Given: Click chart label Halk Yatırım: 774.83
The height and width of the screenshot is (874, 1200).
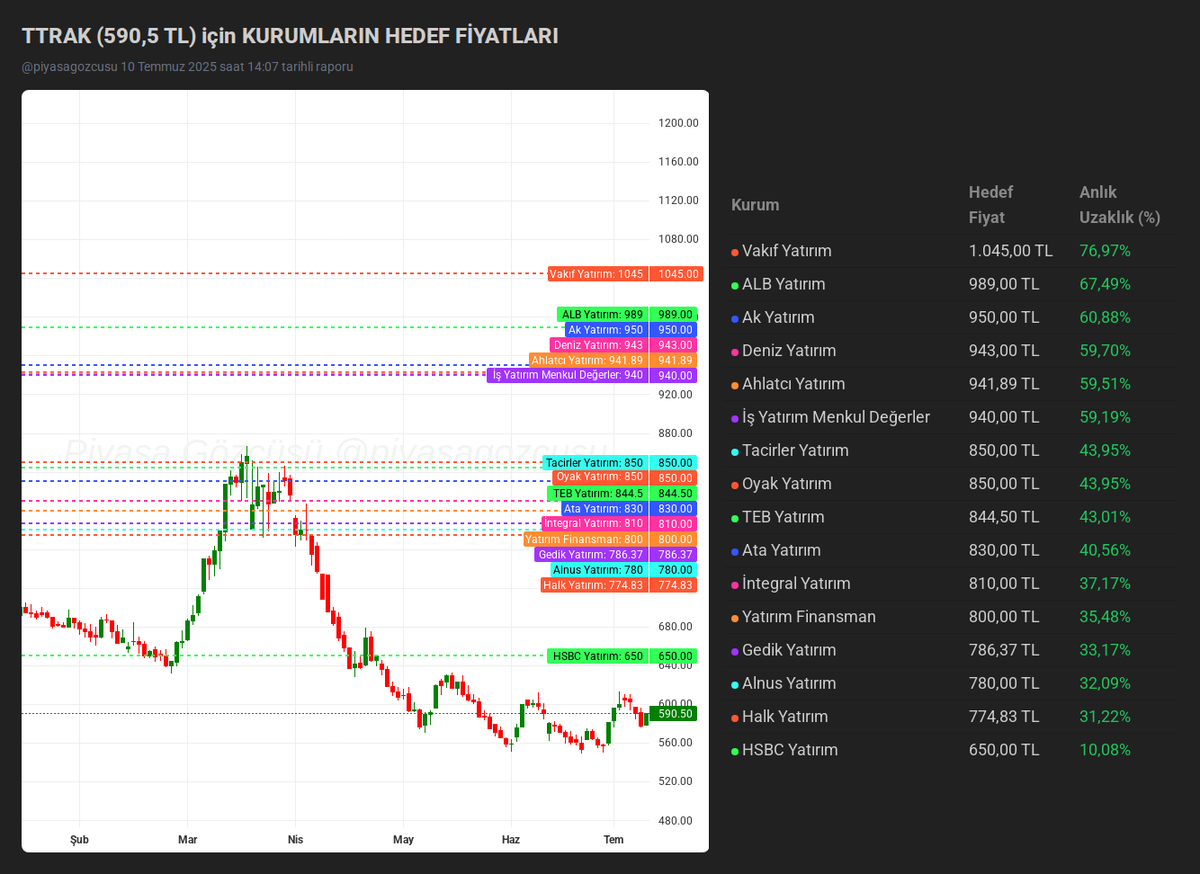Looking at the screenshot, I should click(594, 585).
